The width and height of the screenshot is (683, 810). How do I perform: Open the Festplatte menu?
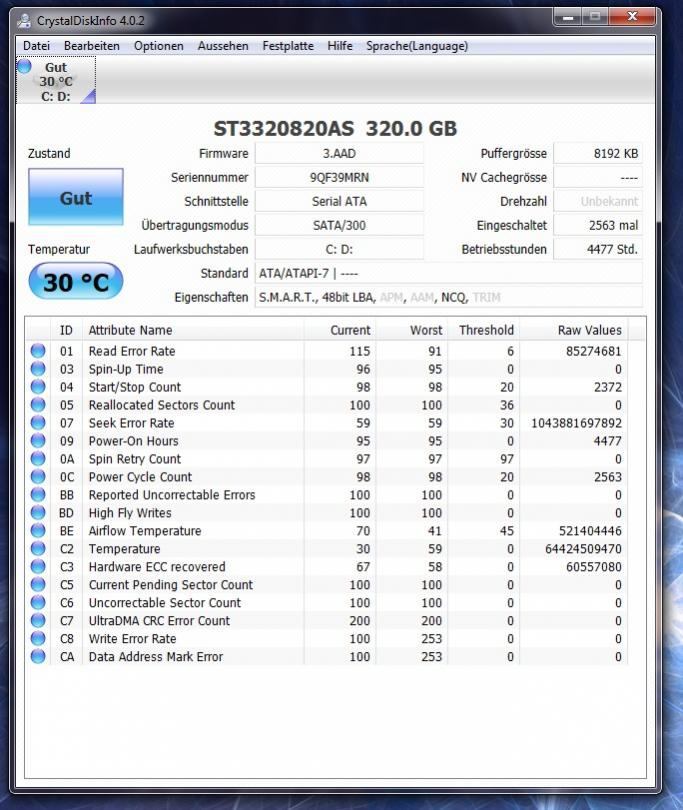pos(288,46)
